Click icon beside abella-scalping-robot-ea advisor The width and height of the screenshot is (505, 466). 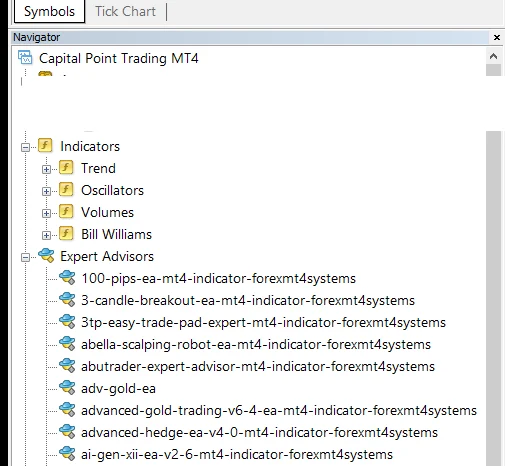click(x=67, y=344)
